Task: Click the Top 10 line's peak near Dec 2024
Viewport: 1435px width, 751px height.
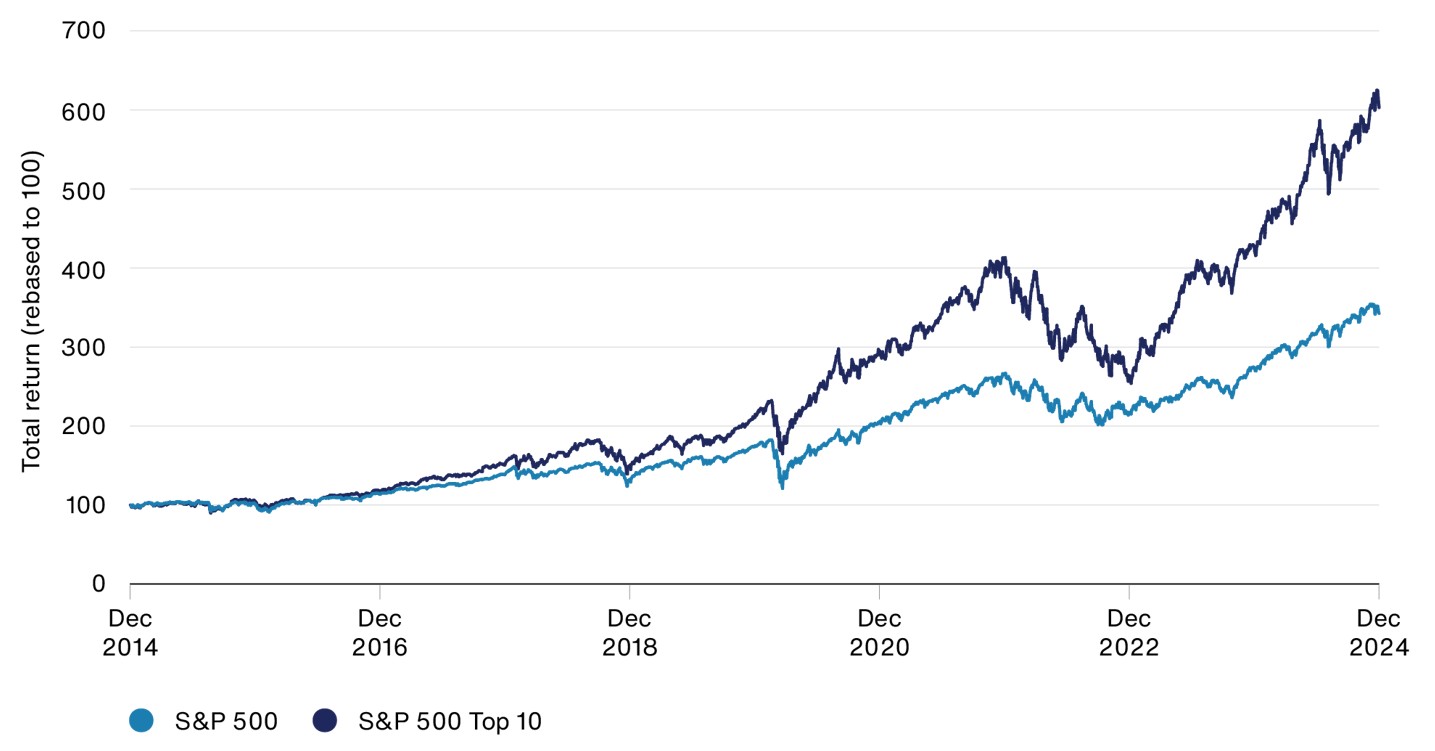Action: (1376, 91)
